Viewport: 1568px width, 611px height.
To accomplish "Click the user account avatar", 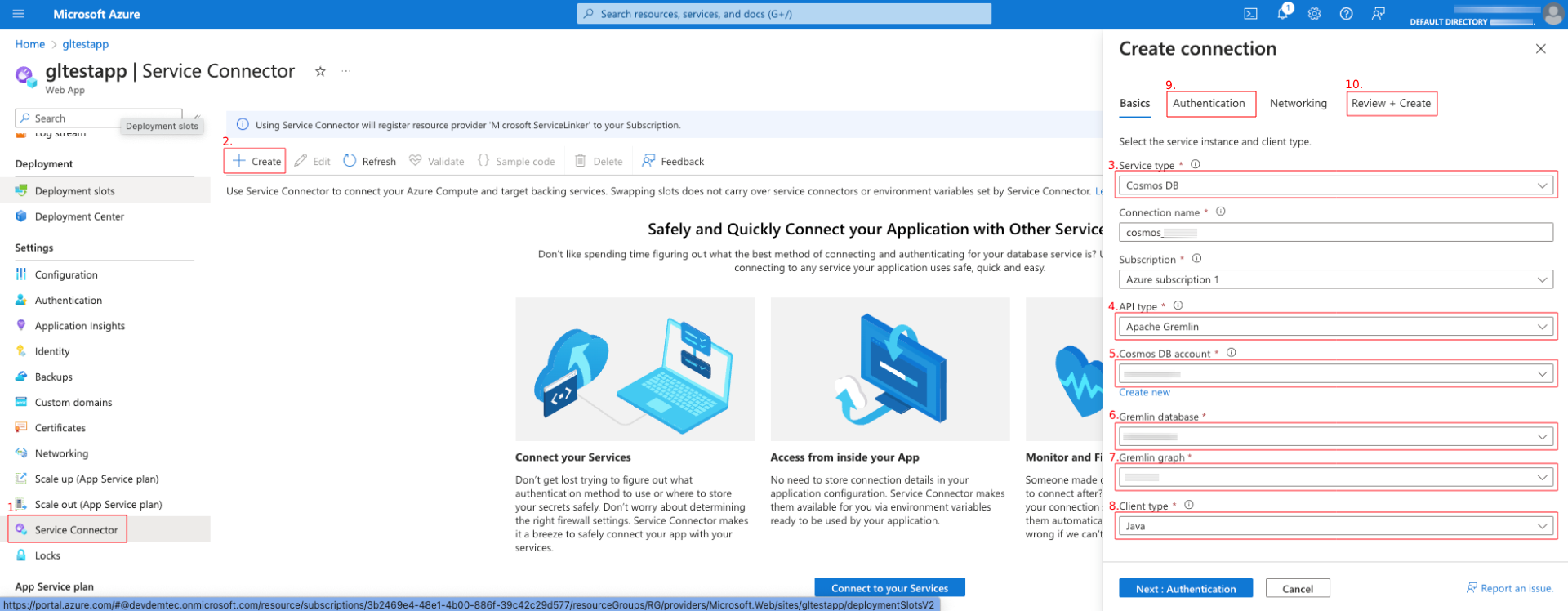I will click(1552, 14).
